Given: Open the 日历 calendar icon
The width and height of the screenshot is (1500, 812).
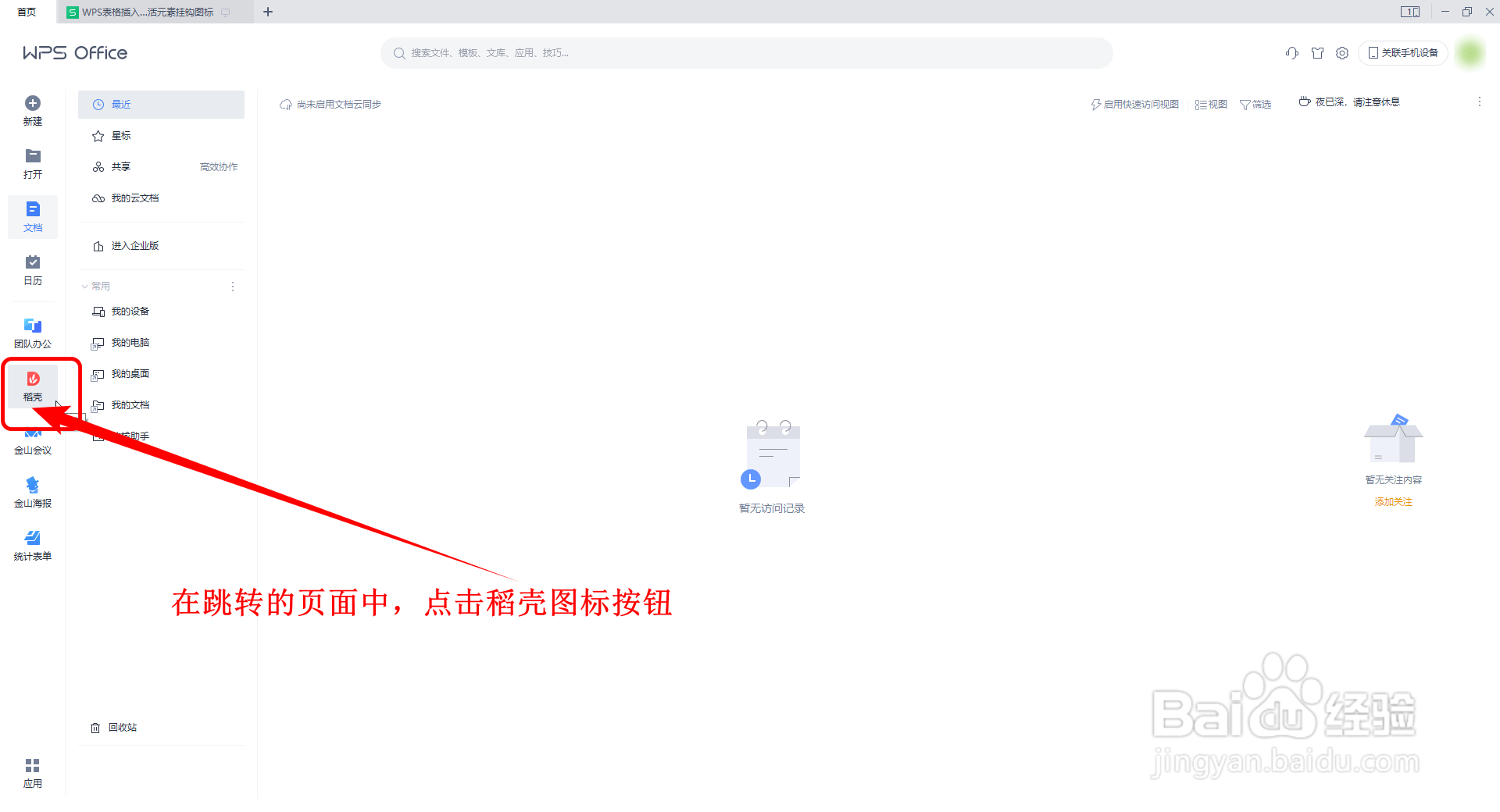Looking at the screenshot, I should 32,269.
